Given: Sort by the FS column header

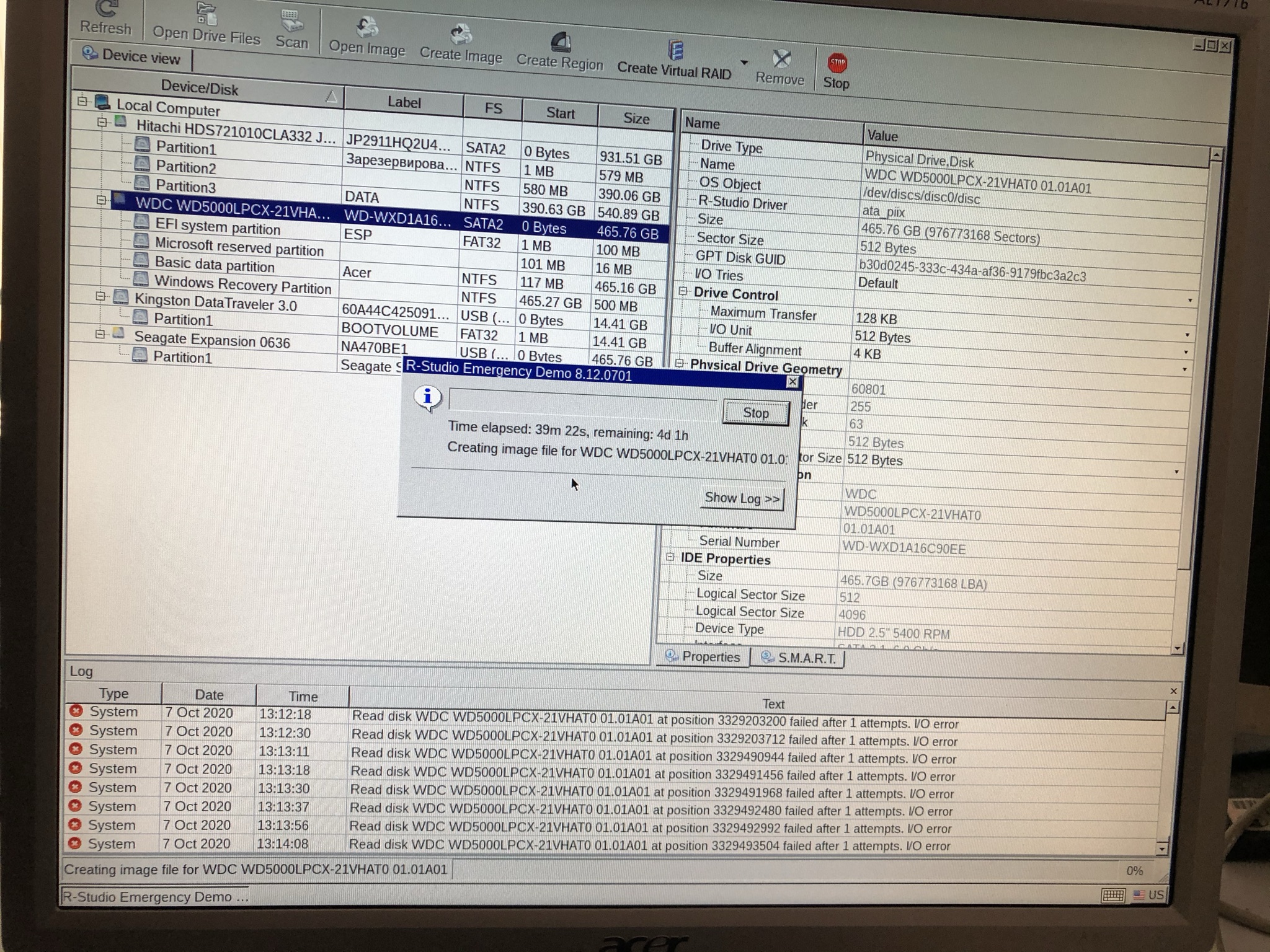Looking at the screenshot, I should click(493, 108).
